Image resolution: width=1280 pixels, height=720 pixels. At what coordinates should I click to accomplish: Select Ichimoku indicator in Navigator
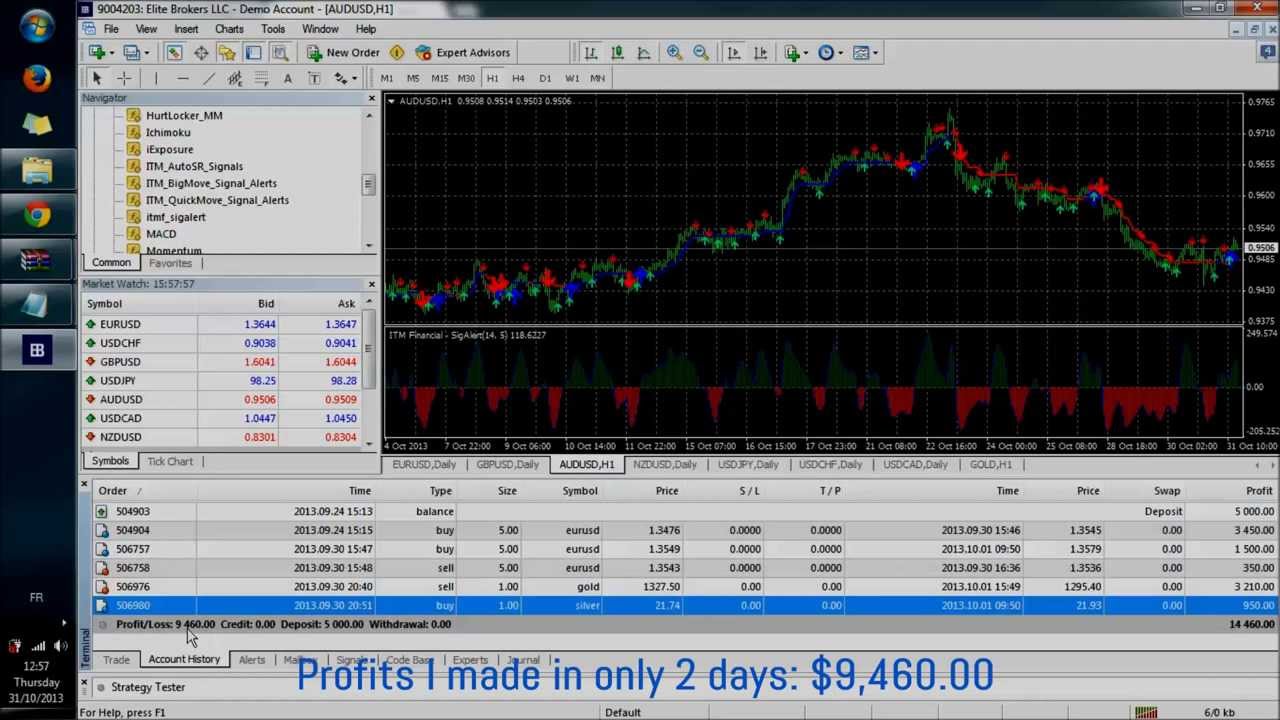[168, 132]
